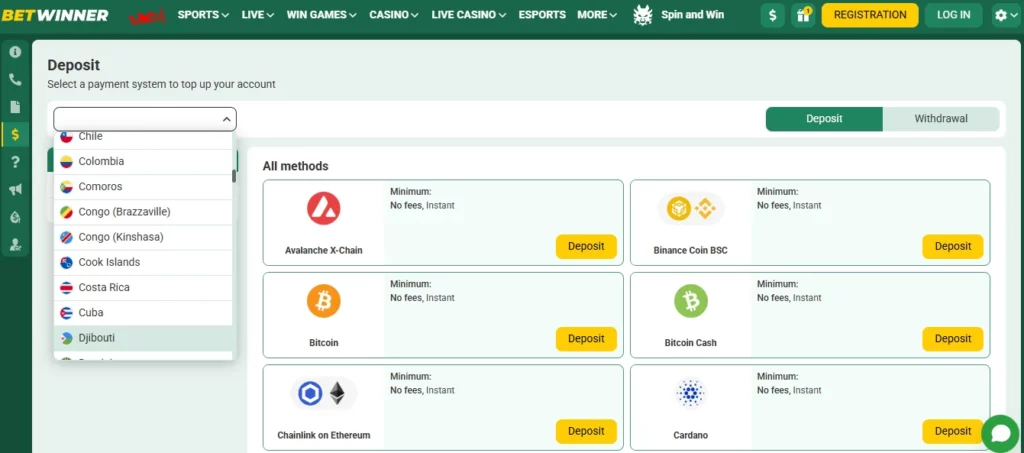This screenshot has width=1024, height=453.
Task: Click the All methods heading
Action: click(x=295, y=166)
